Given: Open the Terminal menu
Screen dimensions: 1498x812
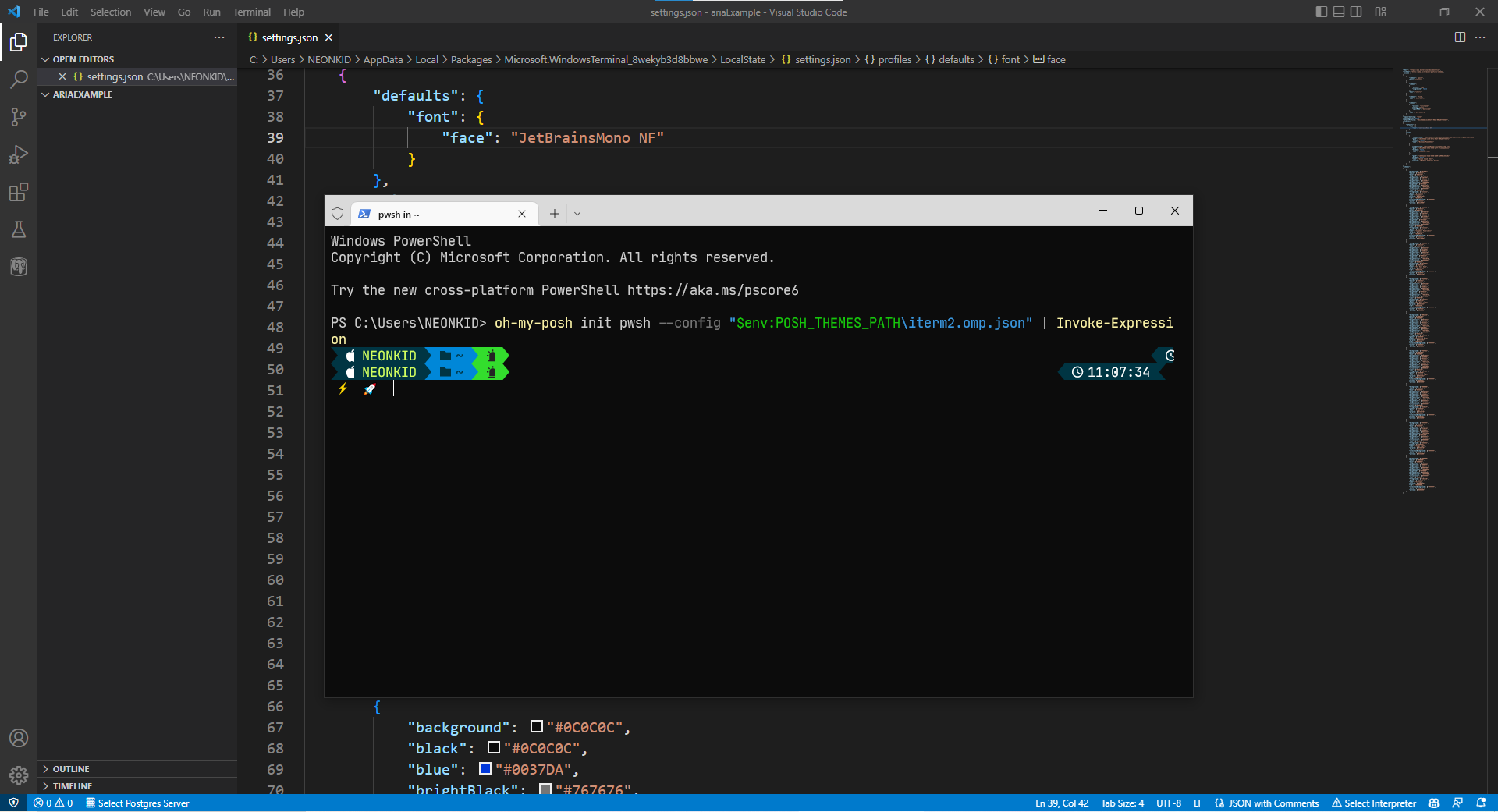Looking at the screenshot, I should pos(252,12).
